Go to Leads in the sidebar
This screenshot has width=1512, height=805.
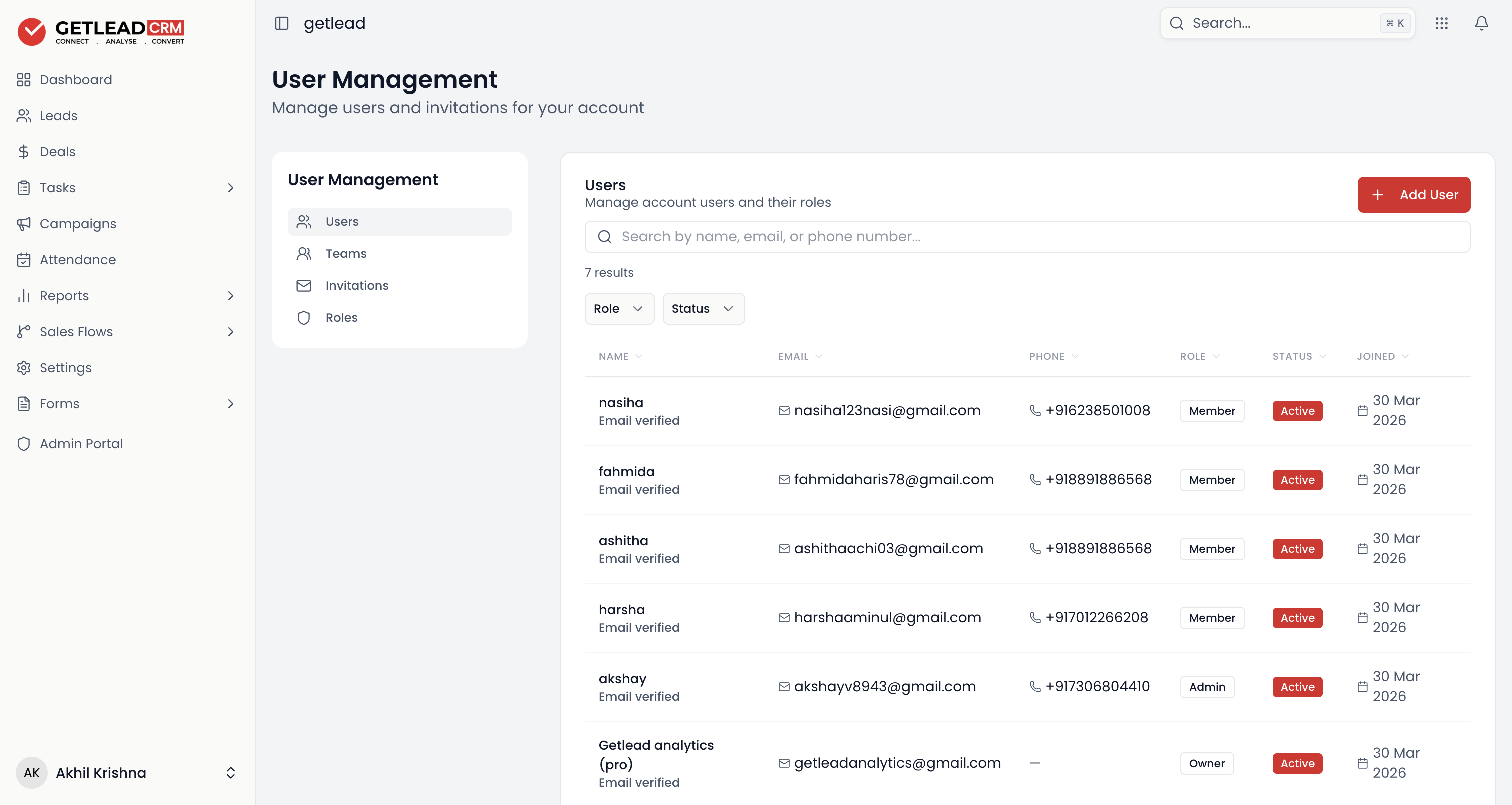(x=58, y=115)
